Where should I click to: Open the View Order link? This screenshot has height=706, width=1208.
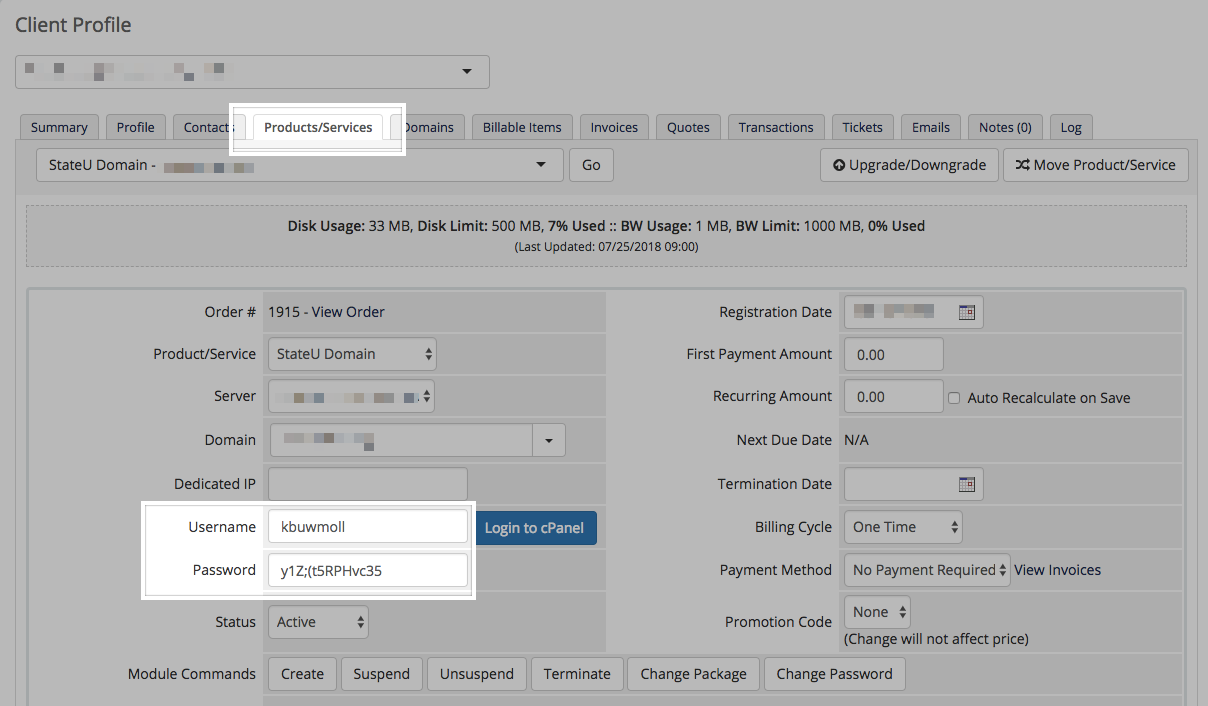click(348, 312)
